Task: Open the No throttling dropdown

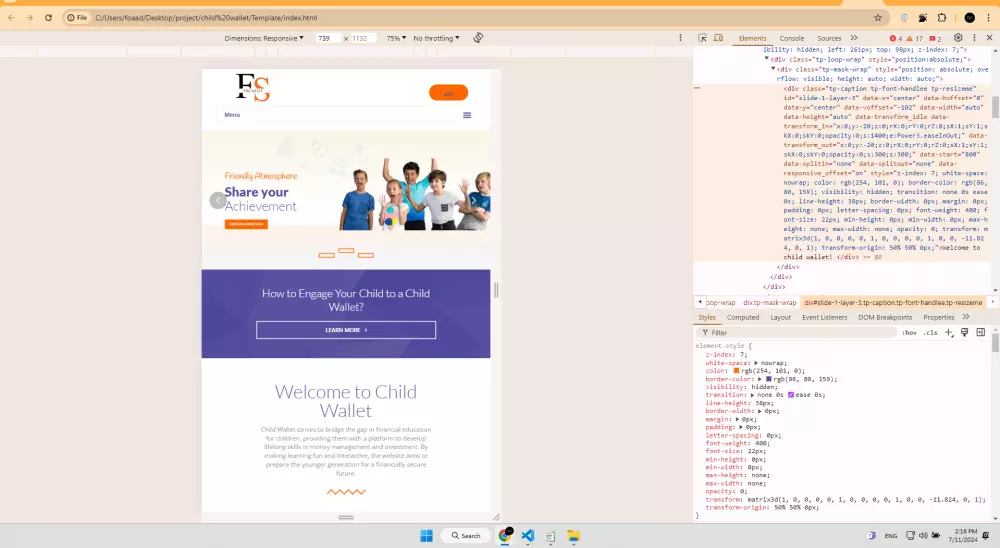Action: pyautogui.click(x=436, y=38)
